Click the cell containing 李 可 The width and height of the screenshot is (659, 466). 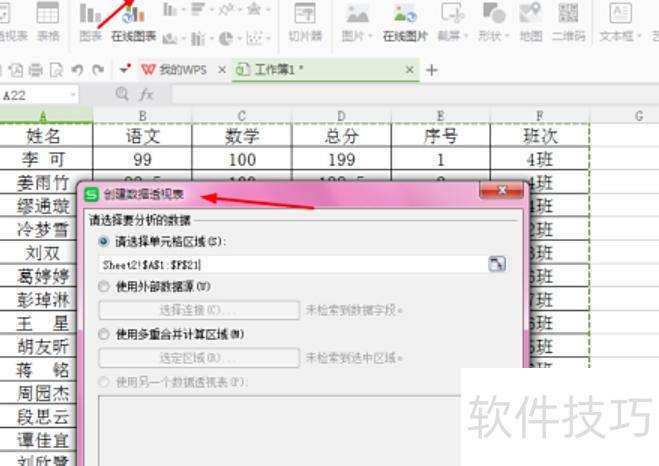click(x=43, y=159)
